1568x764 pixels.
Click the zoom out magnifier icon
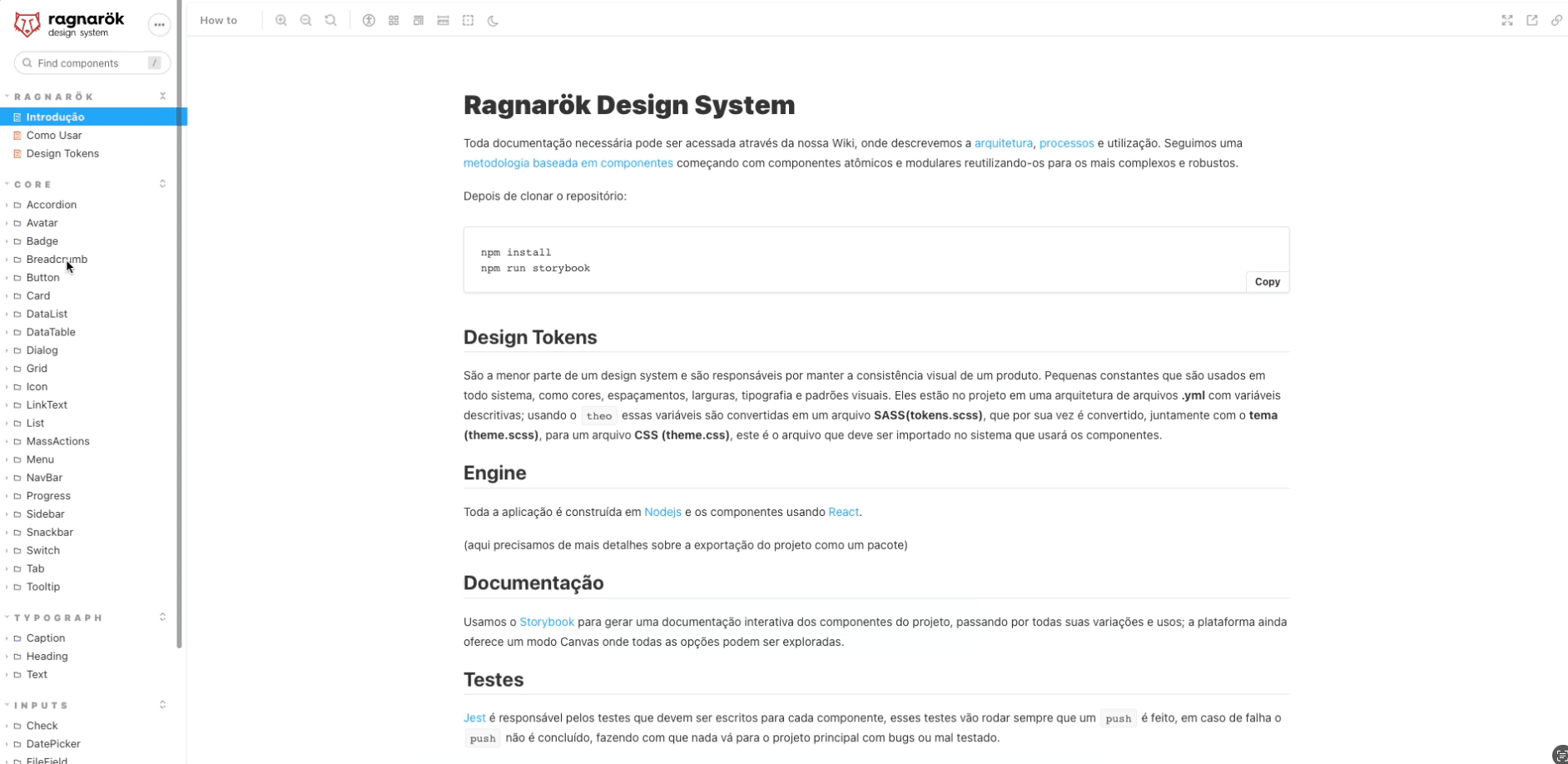(306, 21)
